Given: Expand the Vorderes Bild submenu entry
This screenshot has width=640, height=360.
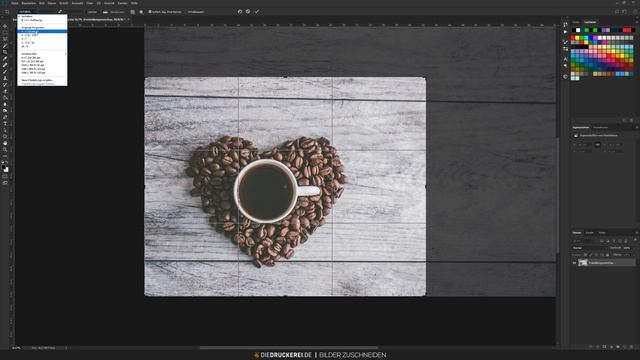Looking at the screenshot, I should point(42,54).
